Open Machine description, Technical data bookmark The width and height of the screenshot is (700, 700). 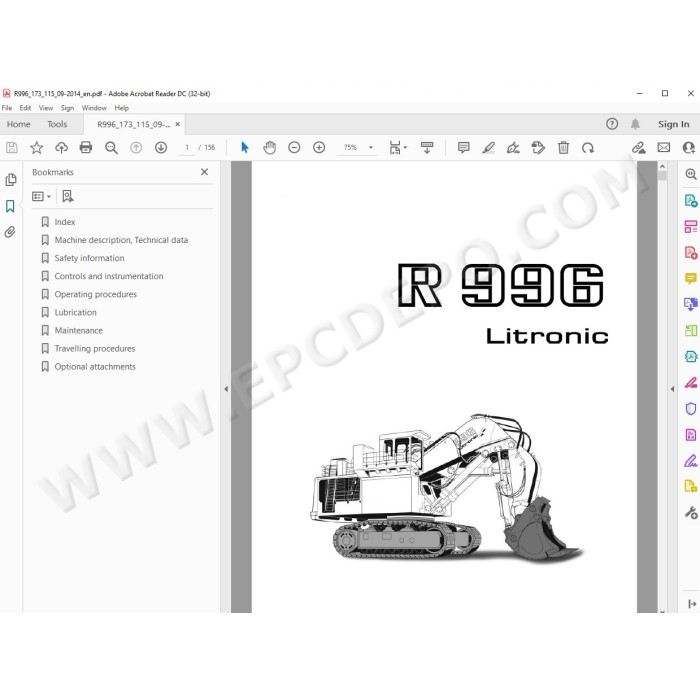[121, 240]
